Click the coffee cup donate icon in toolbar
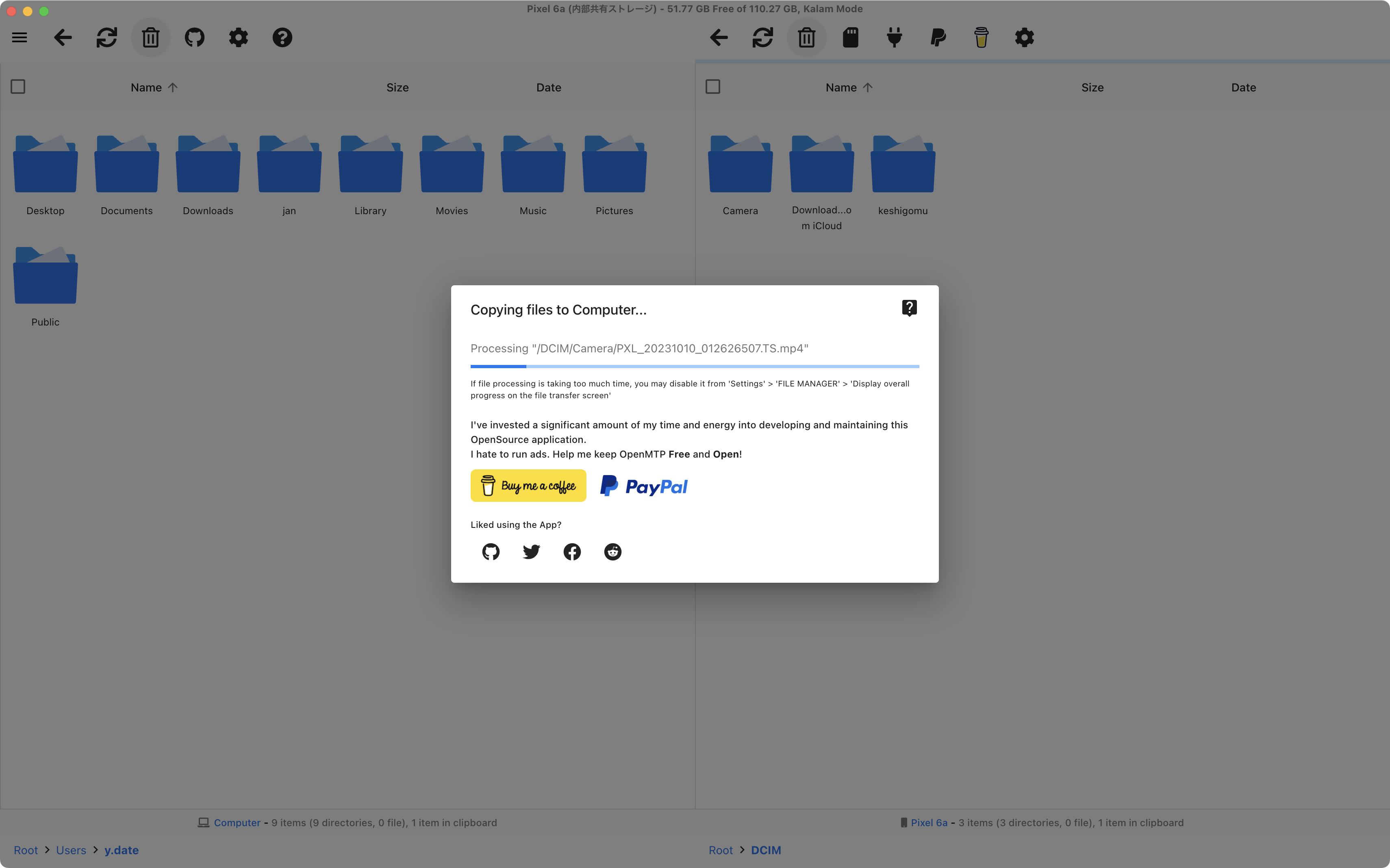 (x=981, y=38)
